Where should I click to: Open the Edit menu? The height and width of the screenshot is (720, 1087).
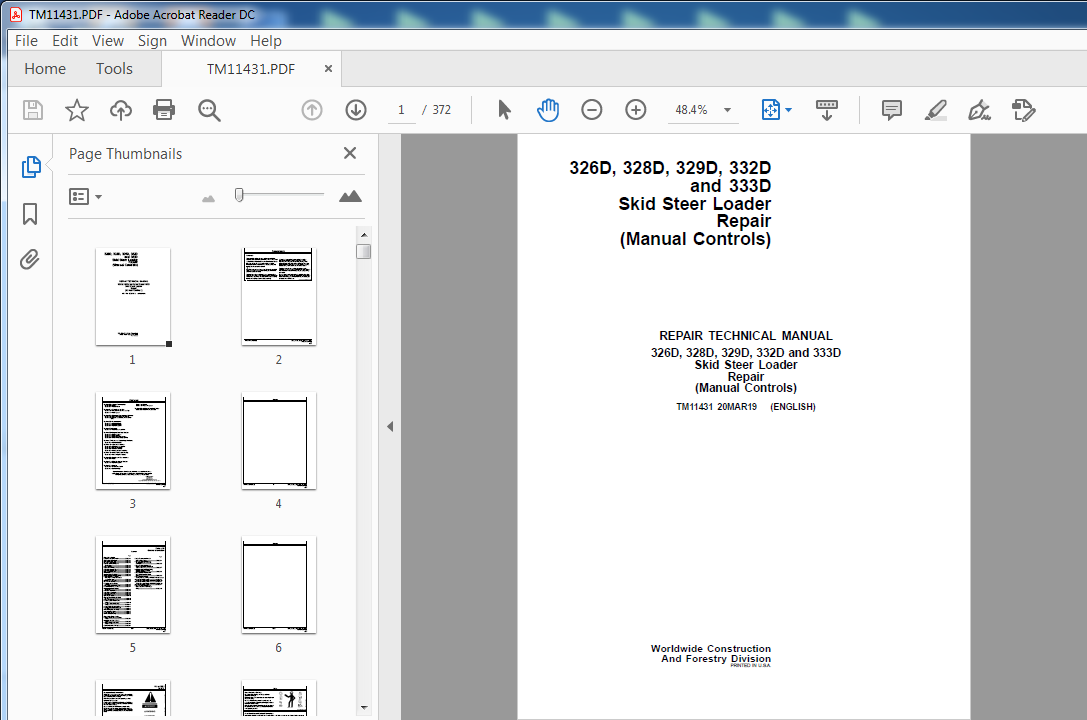click(65, 41)
